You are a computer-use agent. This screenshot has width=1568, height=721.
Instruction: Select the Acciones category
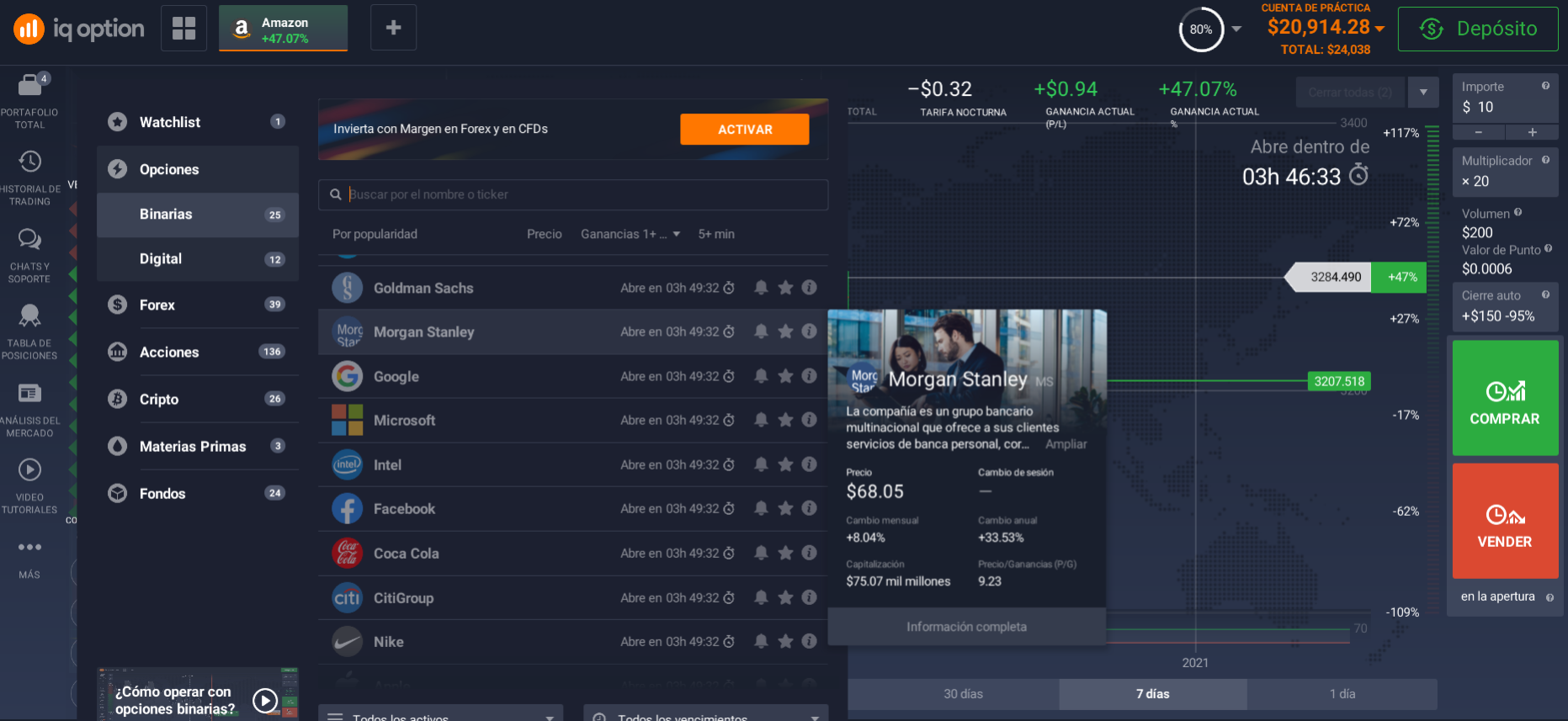[198, 352]
